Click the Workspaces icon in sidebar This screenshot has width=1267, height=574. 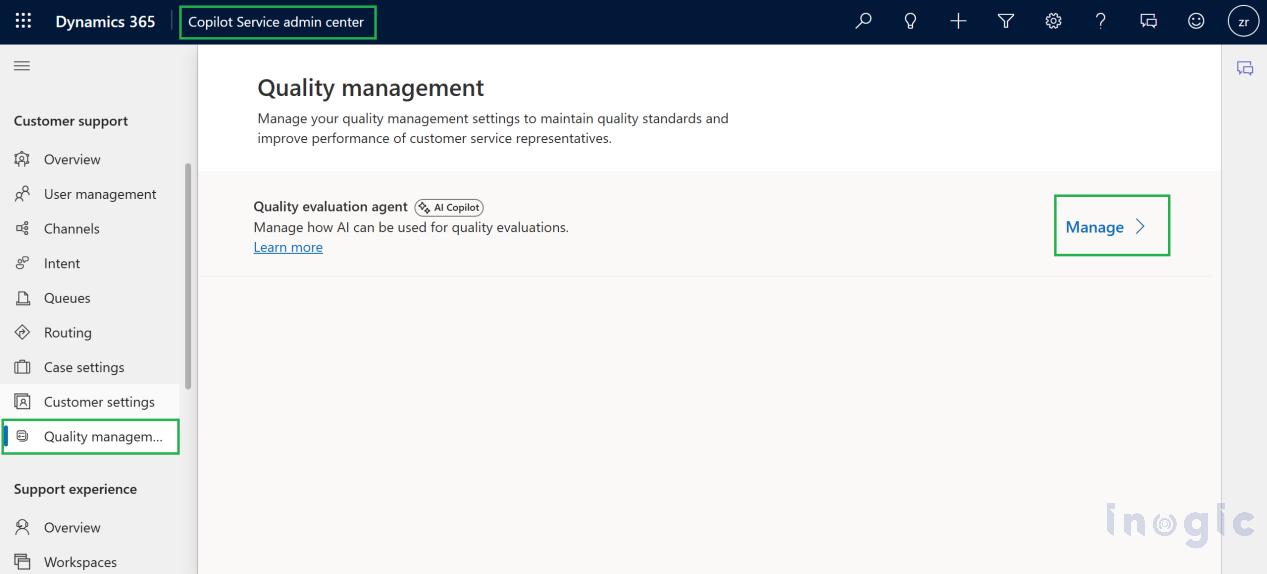click(22, 562)
